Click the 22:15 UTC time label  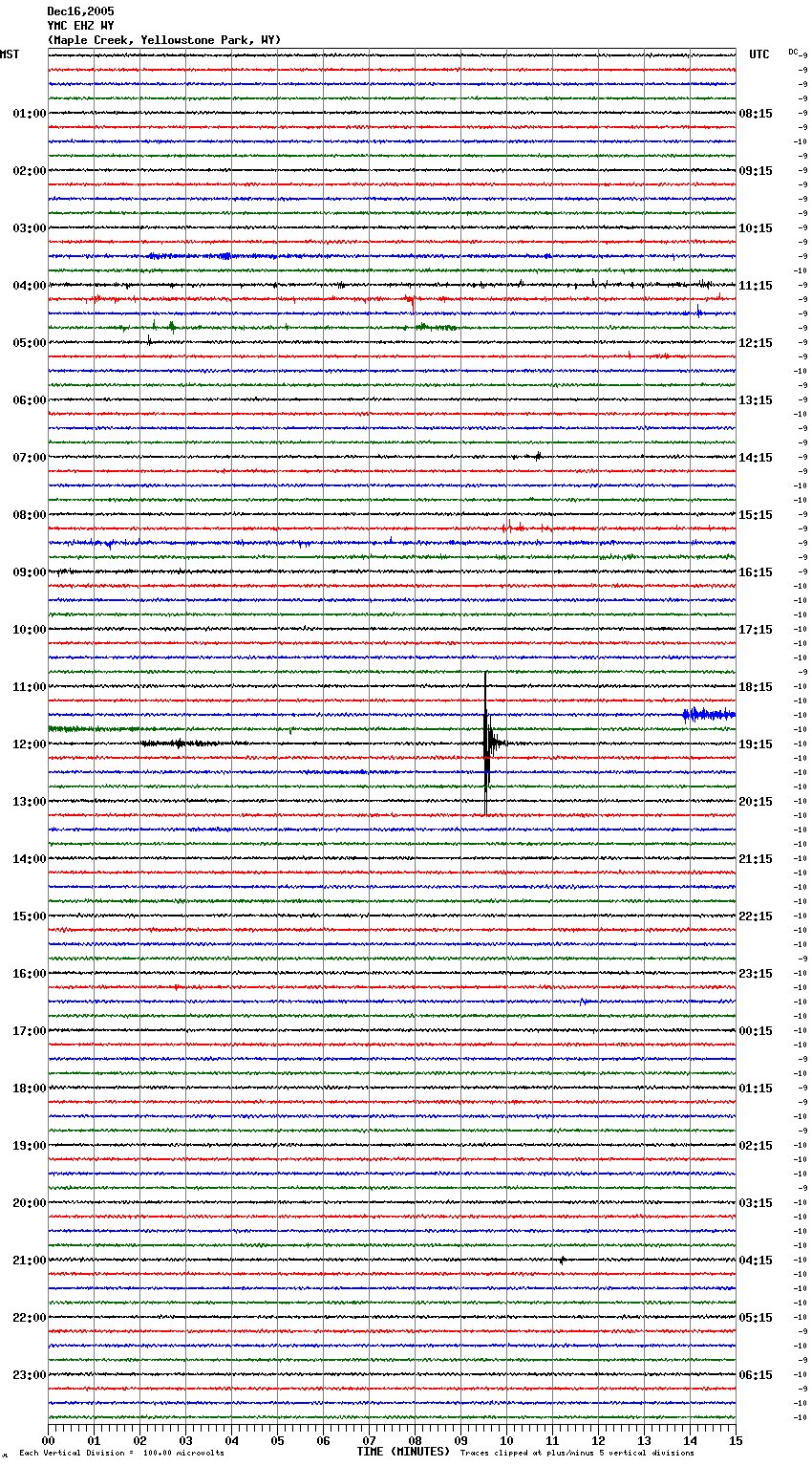point(756,916)
